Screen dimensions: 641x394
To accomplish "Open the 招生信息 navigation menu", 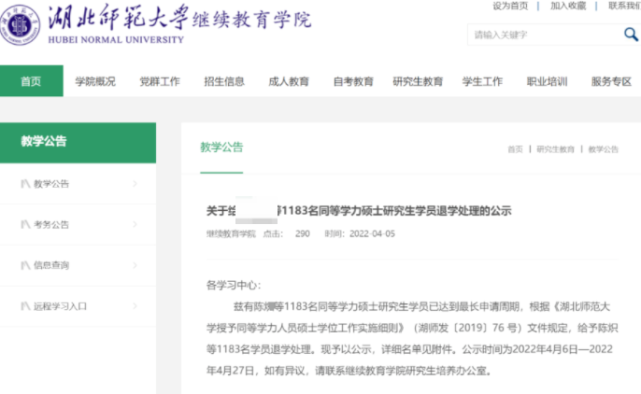I will coord(224,81).
